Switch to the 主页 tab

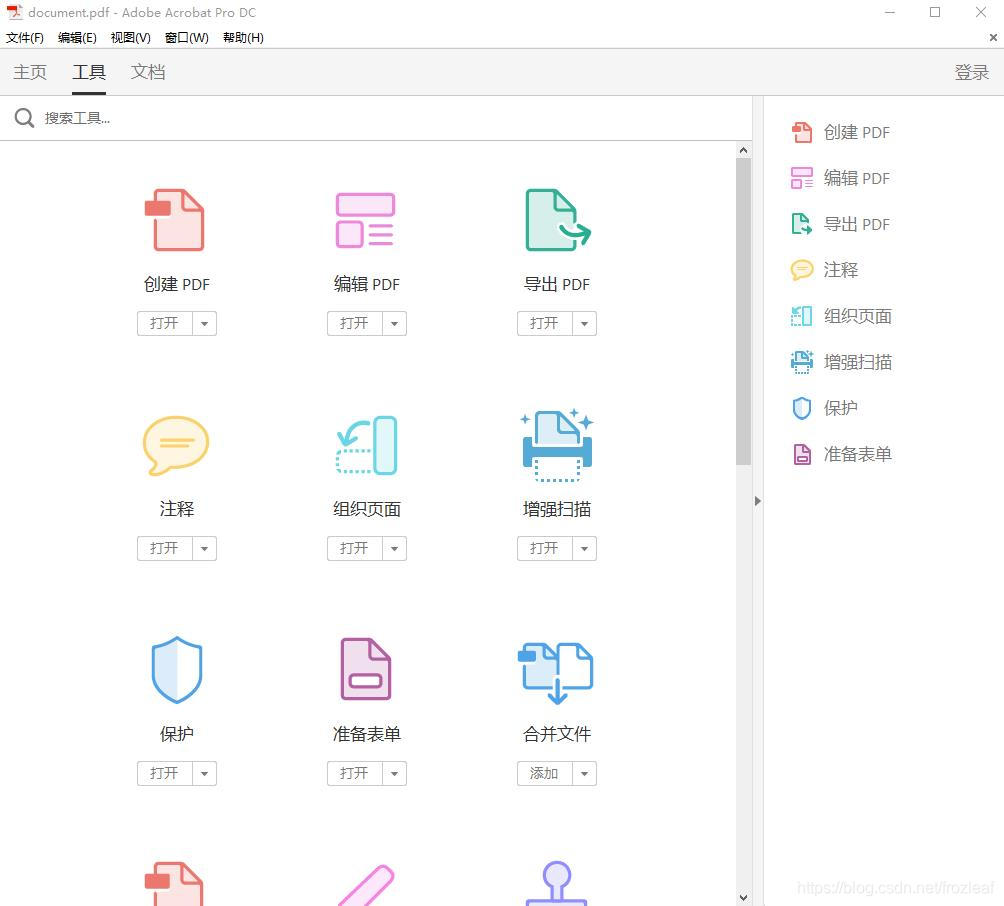point(30,72)
